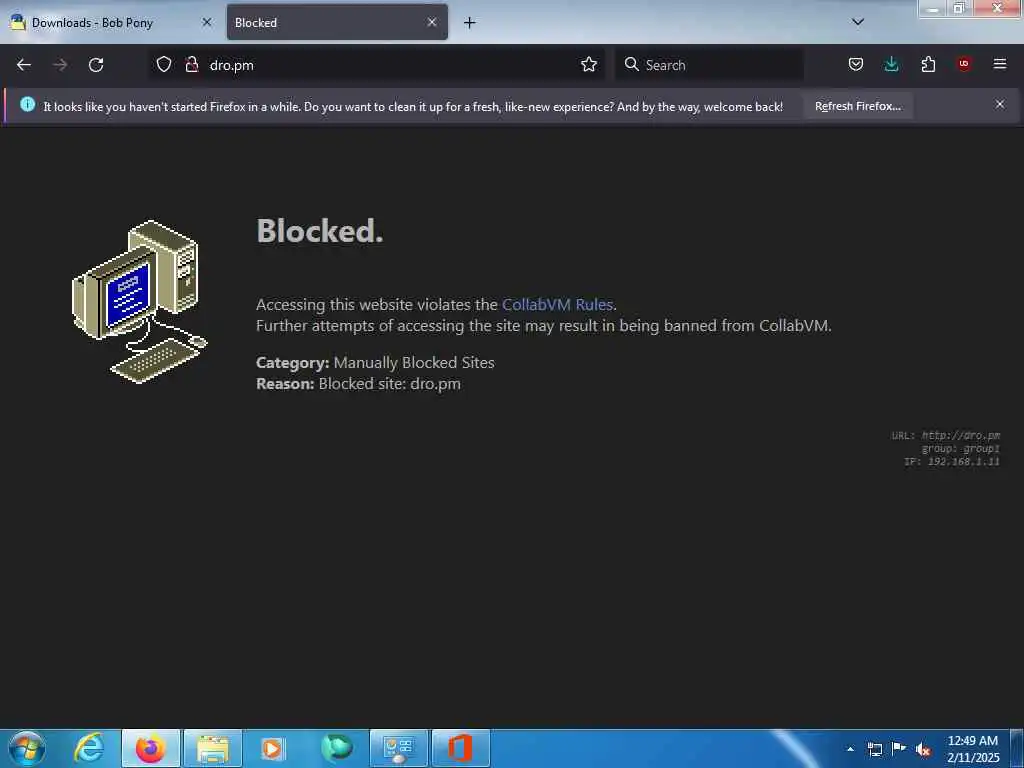Expand the list all tabs dropdown
The width and height of the screenshot is (1024, 768).
(x=858, y=22)
